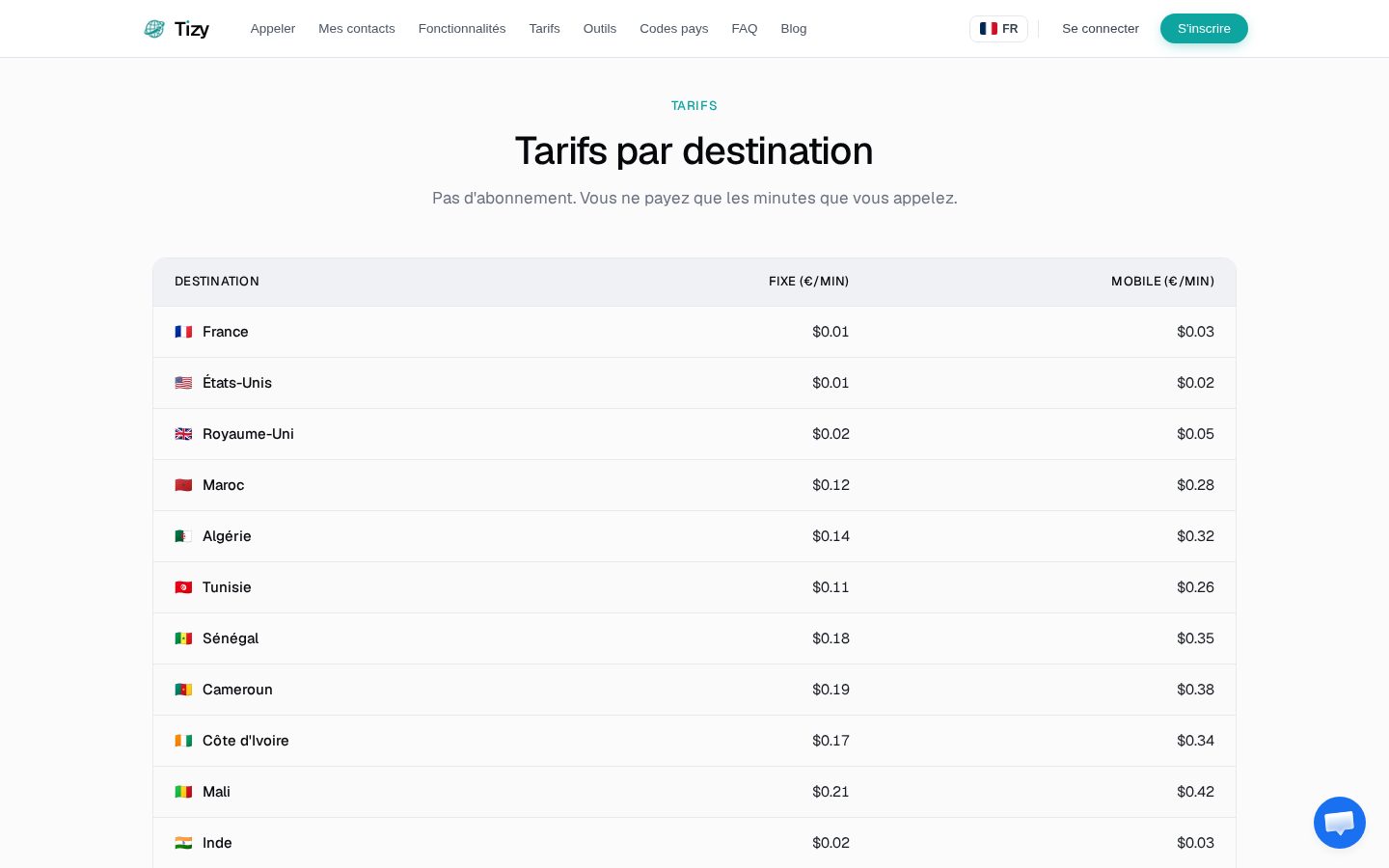Select the France destination name
Screen dimensions: 1389x868
[226, 332]
